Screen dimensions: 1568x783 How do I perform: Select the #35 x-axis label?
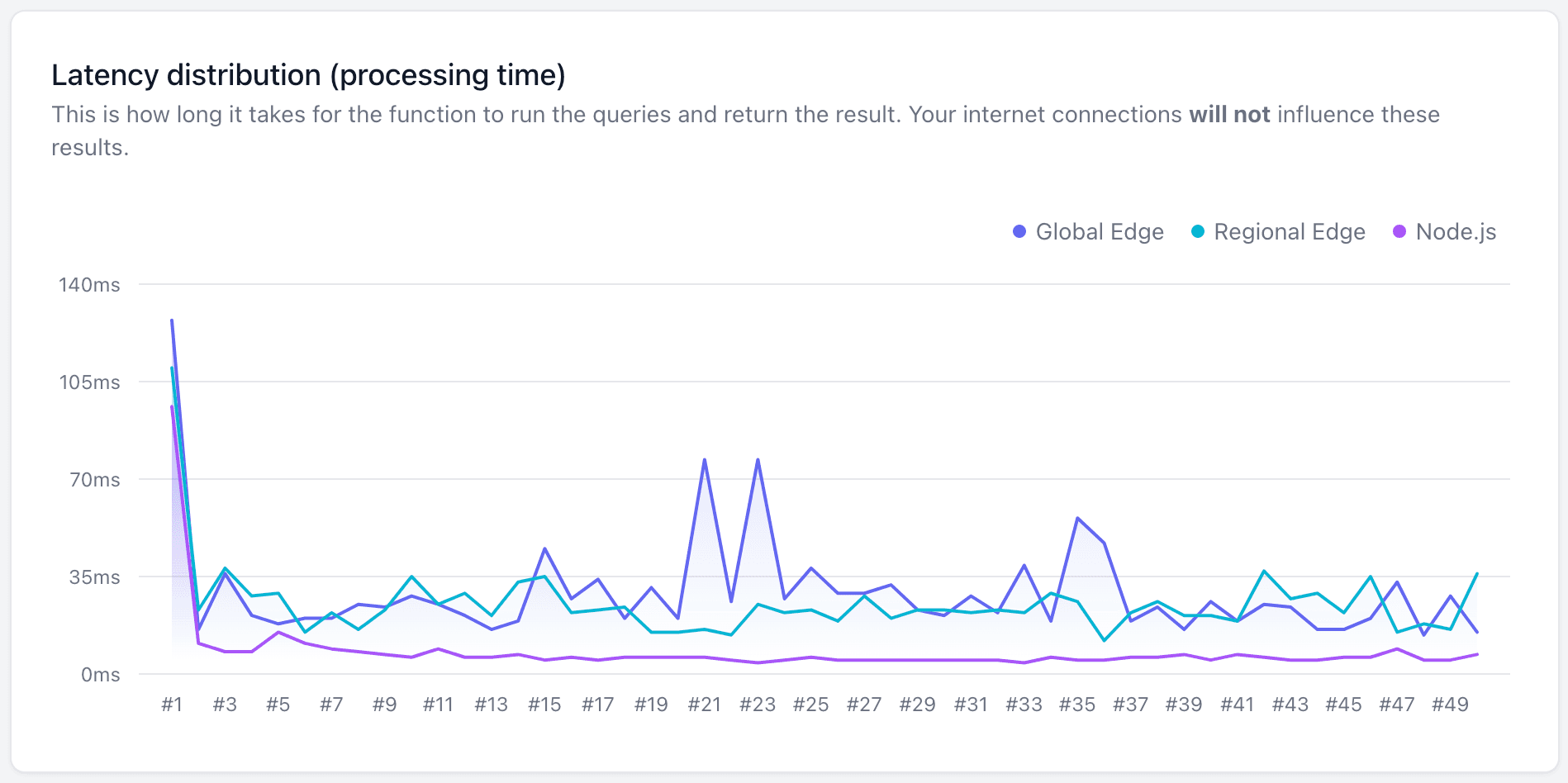coord(1077,705)
